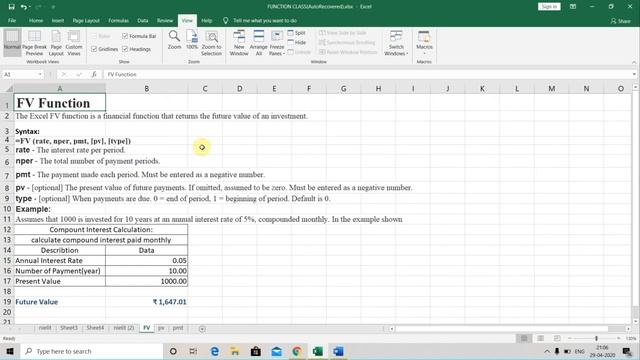Open Microsoft Store from taskbar
The image size is (640, 360).
tap(256, 351)
